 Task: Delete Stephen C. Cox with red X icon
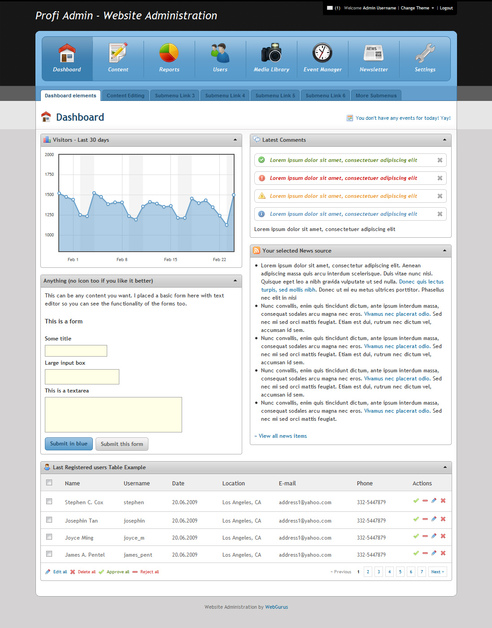443,501
